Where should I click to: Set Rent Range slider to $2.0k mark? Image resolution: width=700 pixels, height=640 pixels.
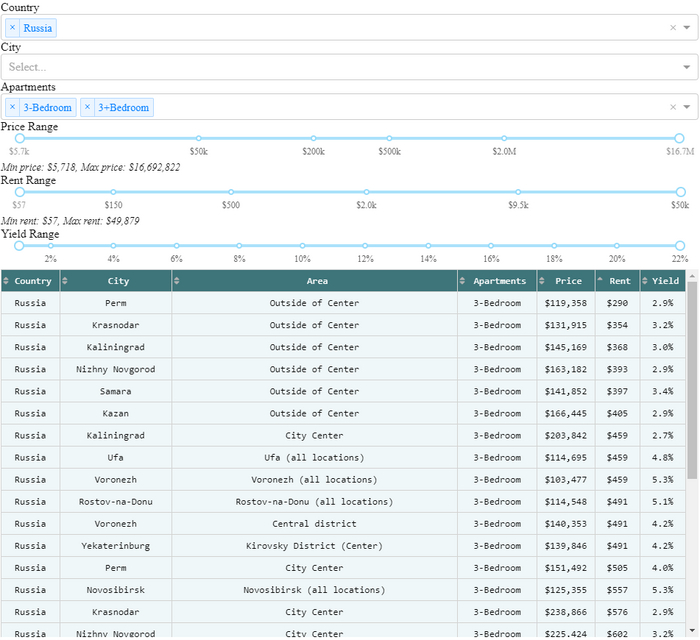[366, 192]
